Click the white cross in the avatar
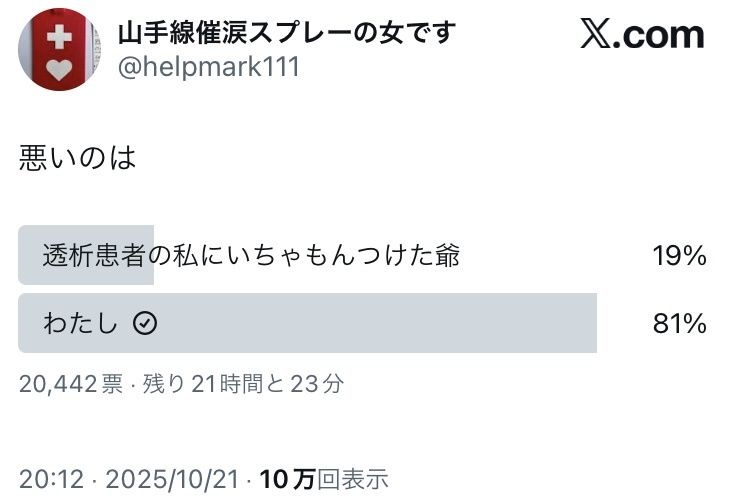The height and width of the screenshot is (498, 750). (60, 37)
